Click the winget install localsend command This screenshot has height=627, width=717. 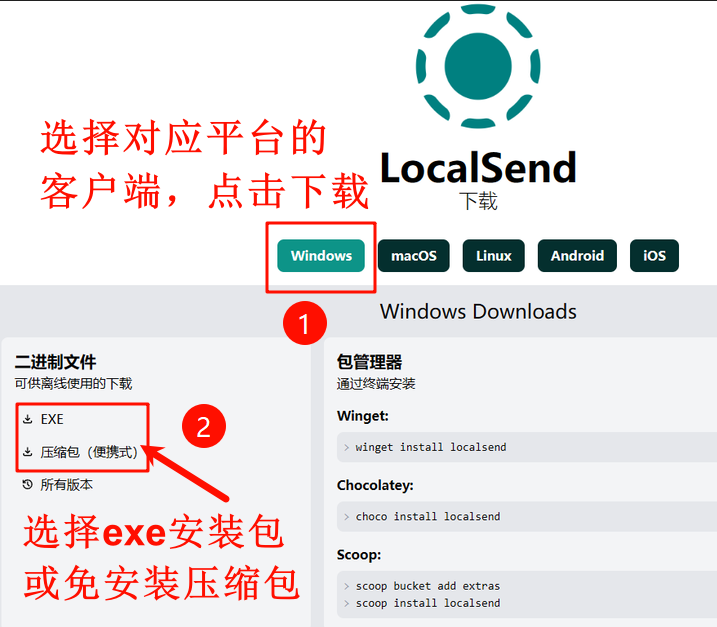[431, 447]
